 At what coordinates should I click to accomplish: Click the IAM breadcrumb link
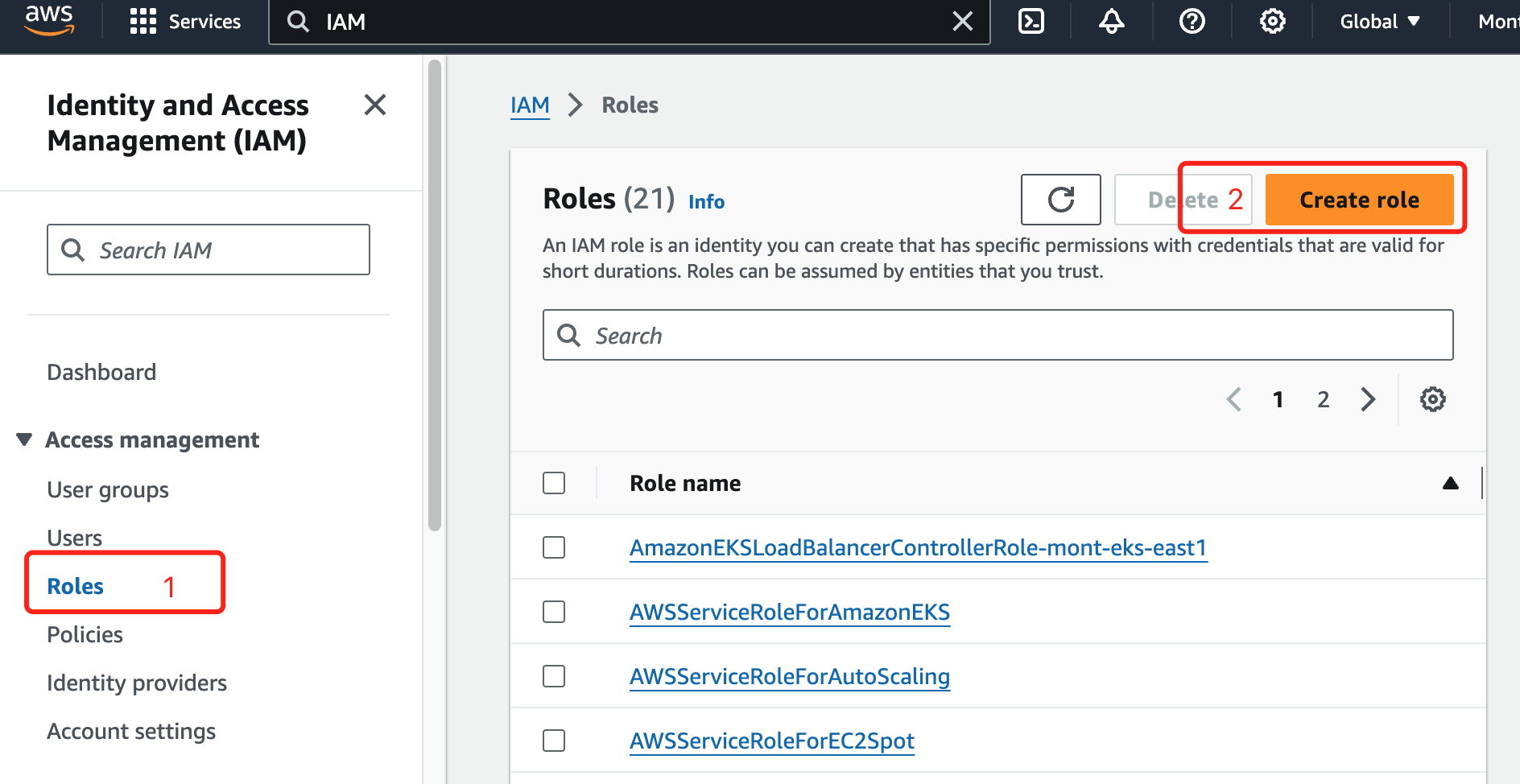point(530,105)
